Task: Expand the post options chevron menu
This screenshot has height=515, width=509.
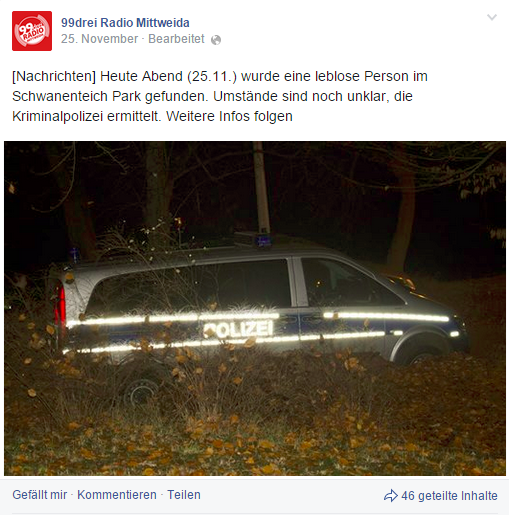Action: tap(492, 17)
